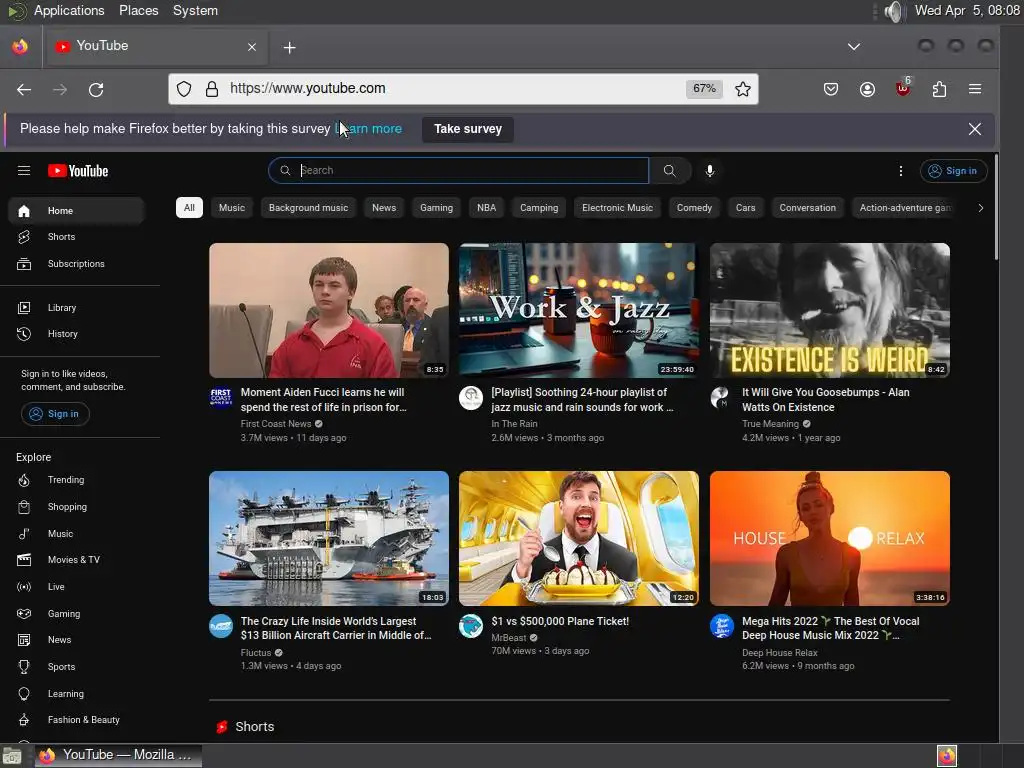Focus the YouTube search field
Screen dimensions: 1024x768
[458, 170]
